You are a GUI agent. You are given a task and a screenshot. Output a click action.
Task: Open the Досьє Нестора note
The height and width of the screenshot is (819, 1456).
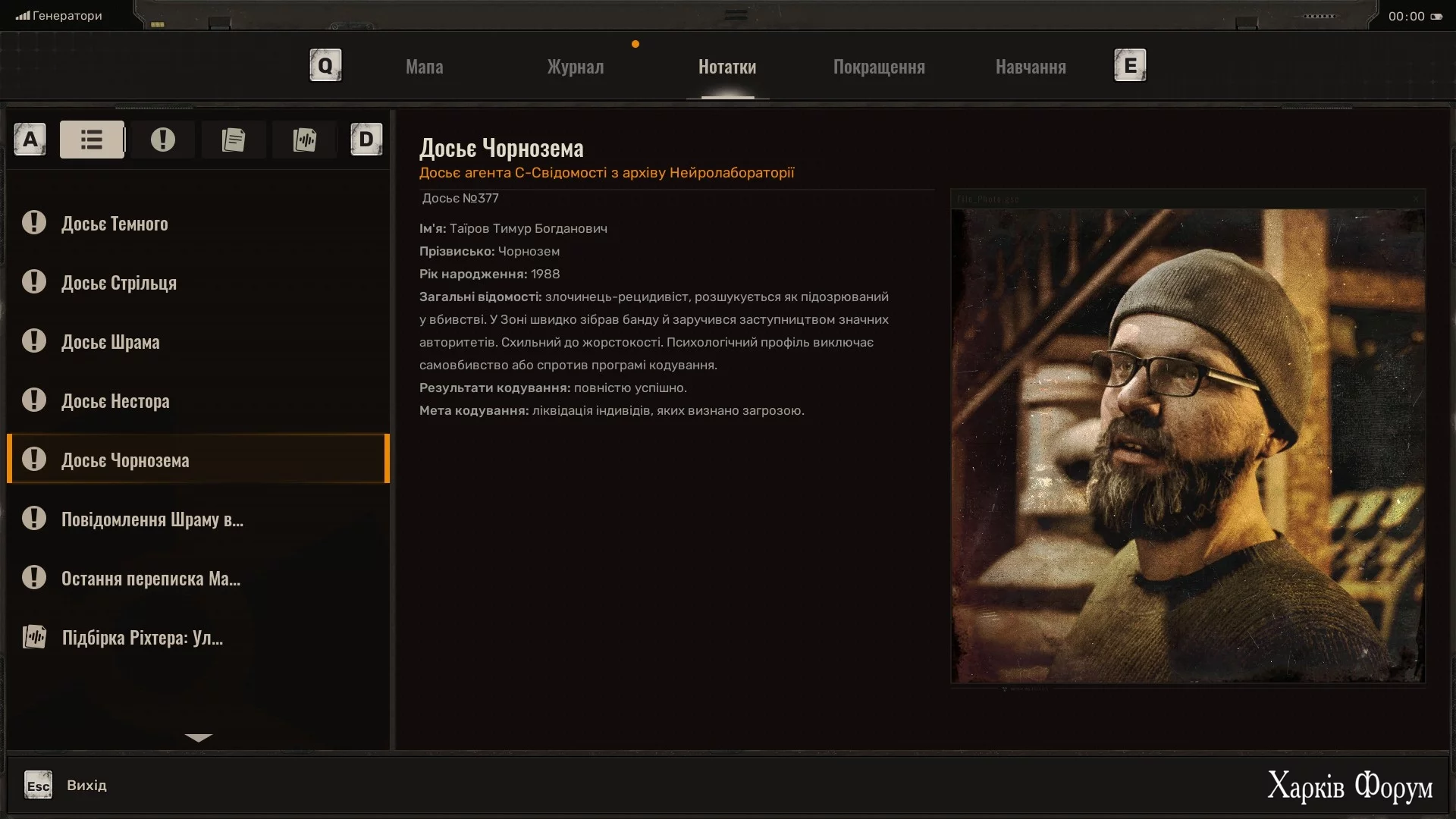click(198, 400)
